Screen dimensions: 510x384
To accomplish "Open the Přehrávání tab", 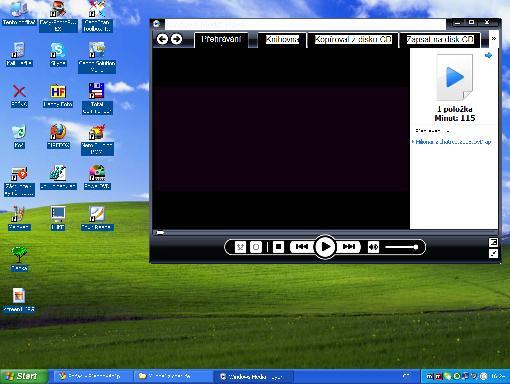I will (x=221, y=40).
